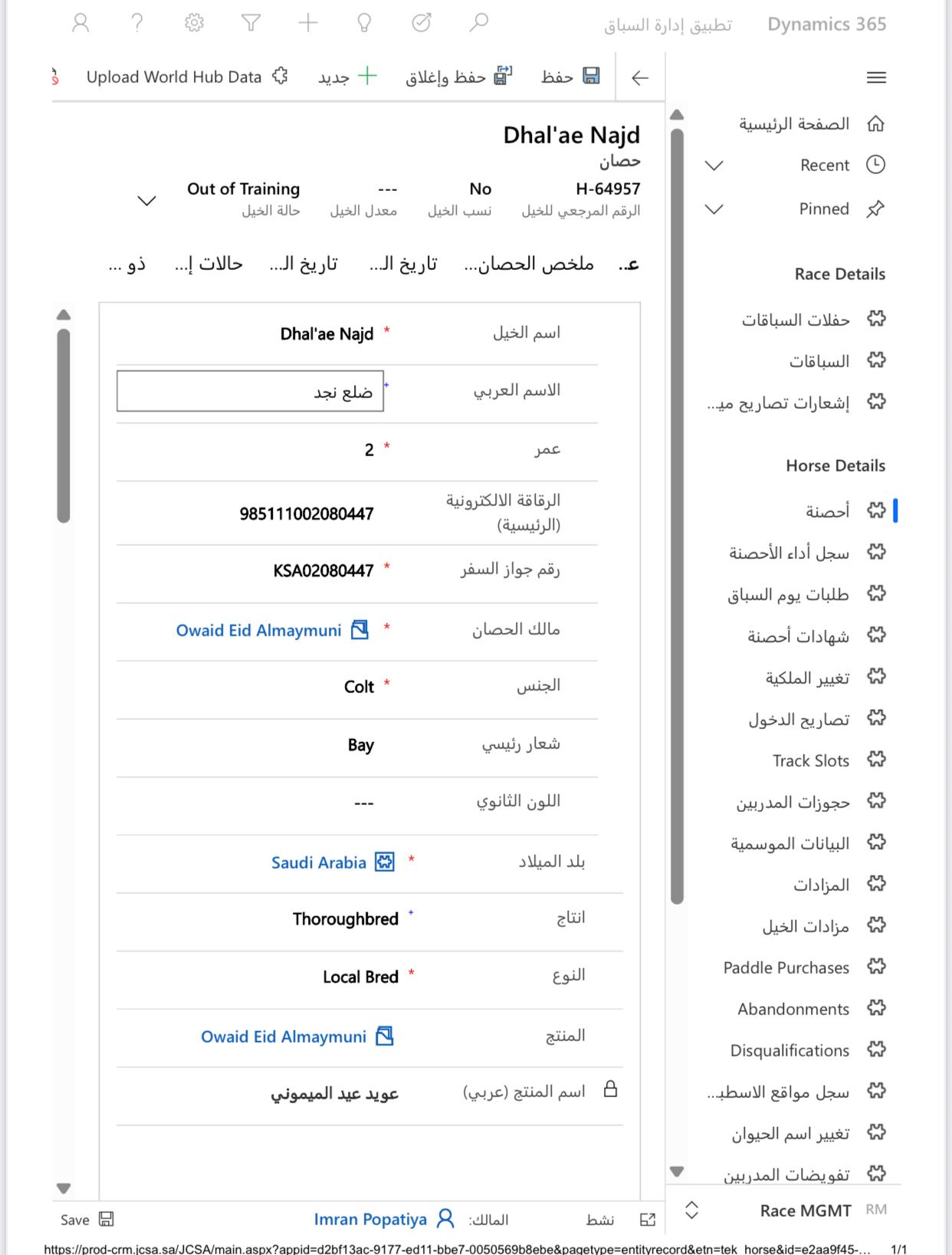Click the الاسم العربي input field
The image size is (952, 1255).
250,392
